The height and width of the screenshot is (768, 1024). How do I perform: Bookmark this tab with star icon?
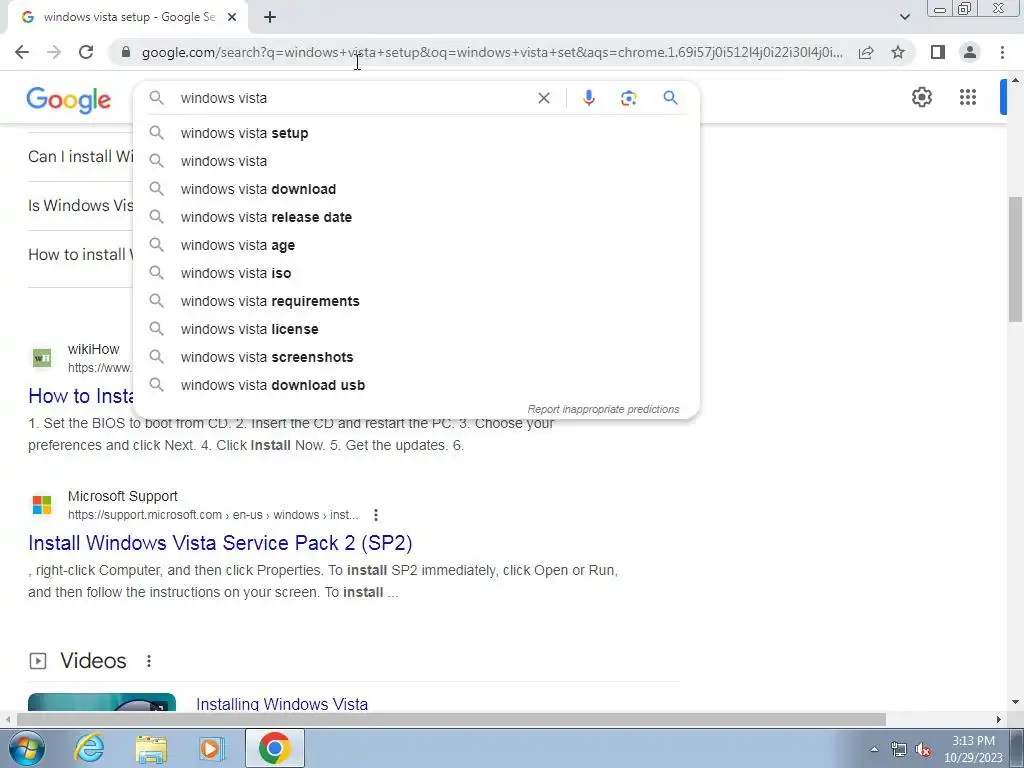(898, 52)
